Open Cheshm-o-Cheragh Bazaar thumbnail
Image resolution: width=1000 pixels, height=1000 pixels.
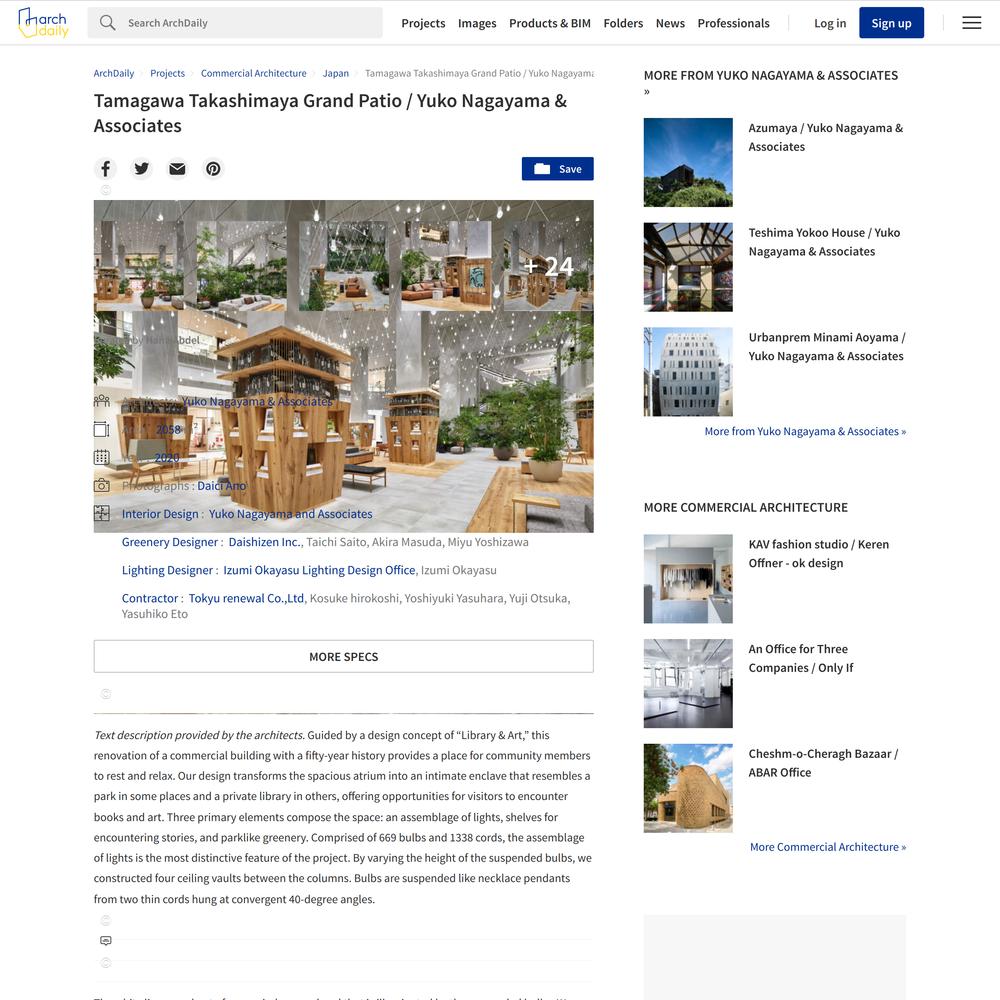(688, 788)
